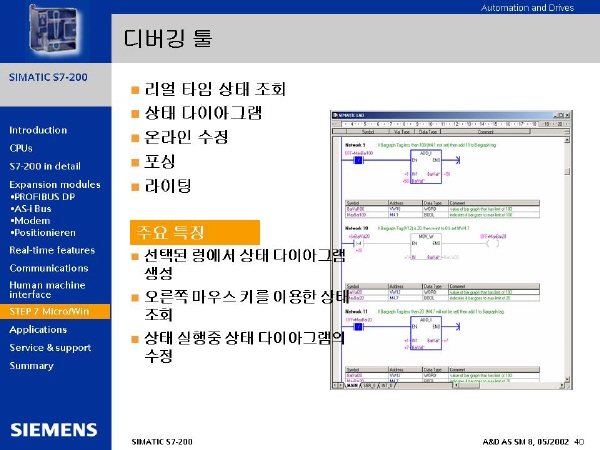
Task: Click the 리얼 타임 상태 조회 bullet
Action: pos(215,89)
